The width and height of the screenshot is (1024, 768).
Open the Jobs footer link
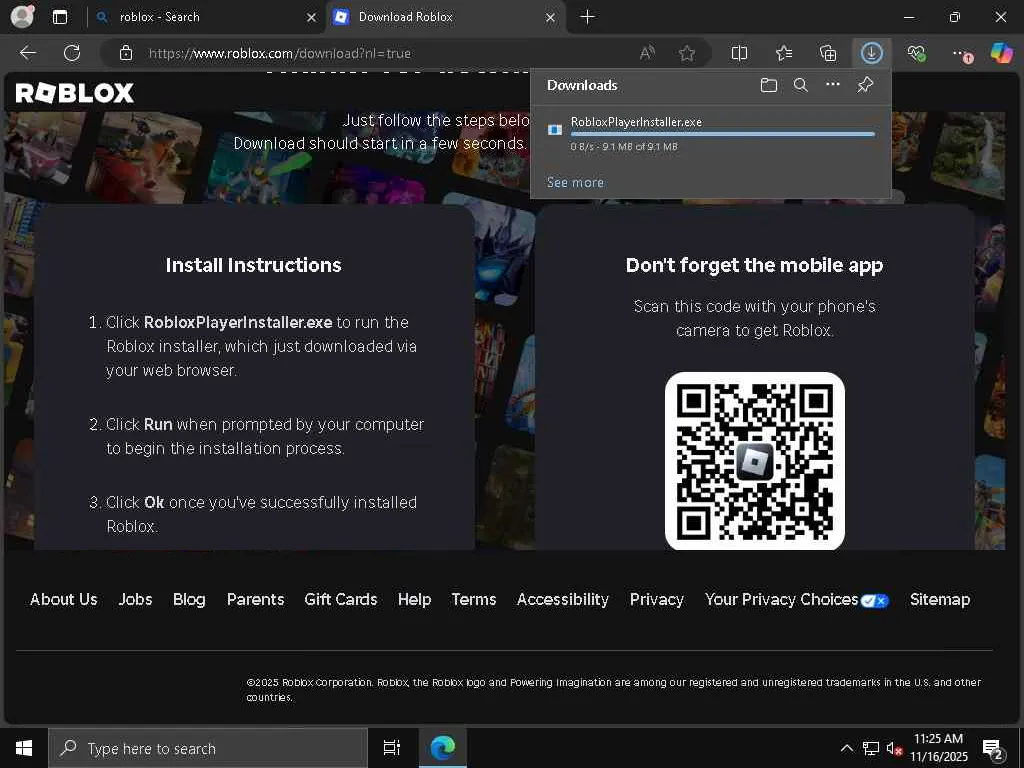point(135,600)
